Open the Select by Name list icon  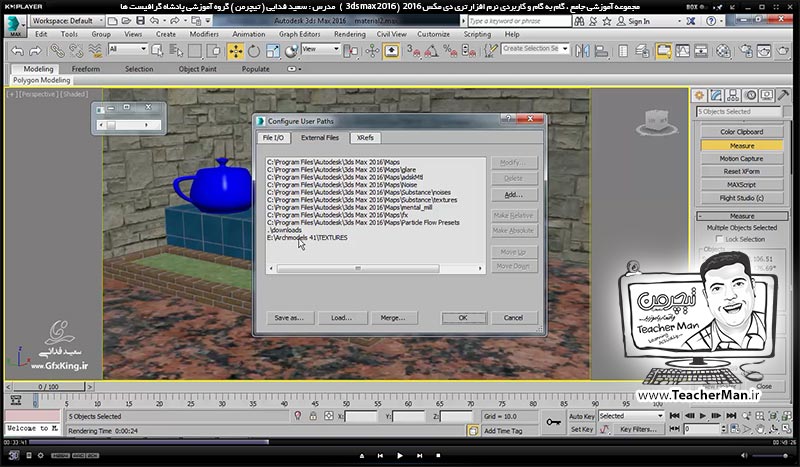176,51
